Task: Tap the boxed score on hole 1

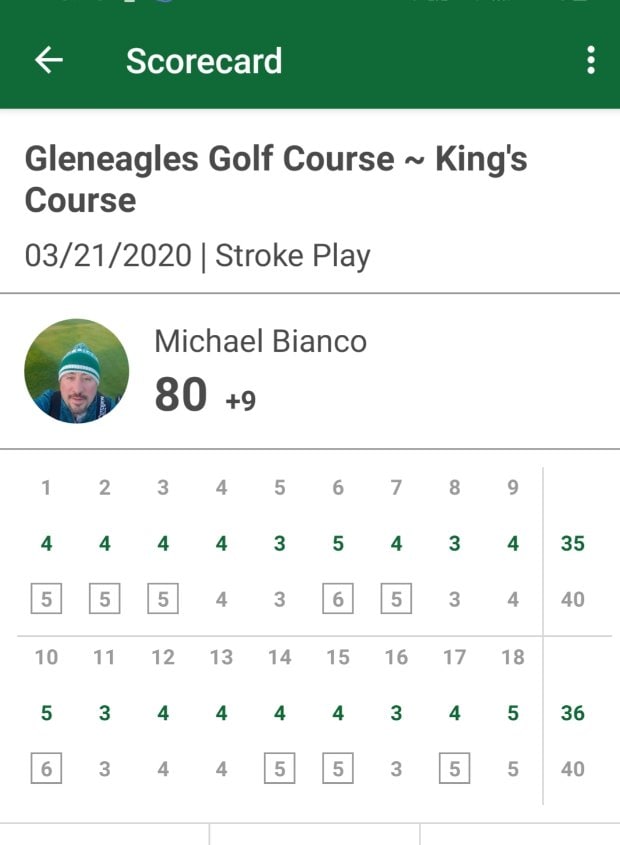Action: click(x=46, y=600)
